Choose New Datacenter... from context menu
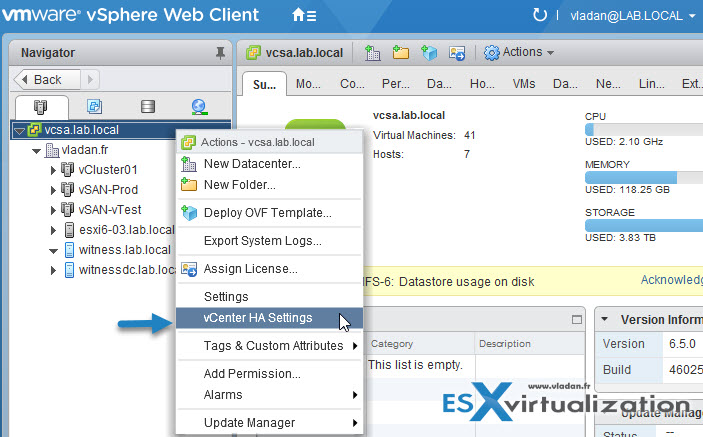 coord(269,164)
